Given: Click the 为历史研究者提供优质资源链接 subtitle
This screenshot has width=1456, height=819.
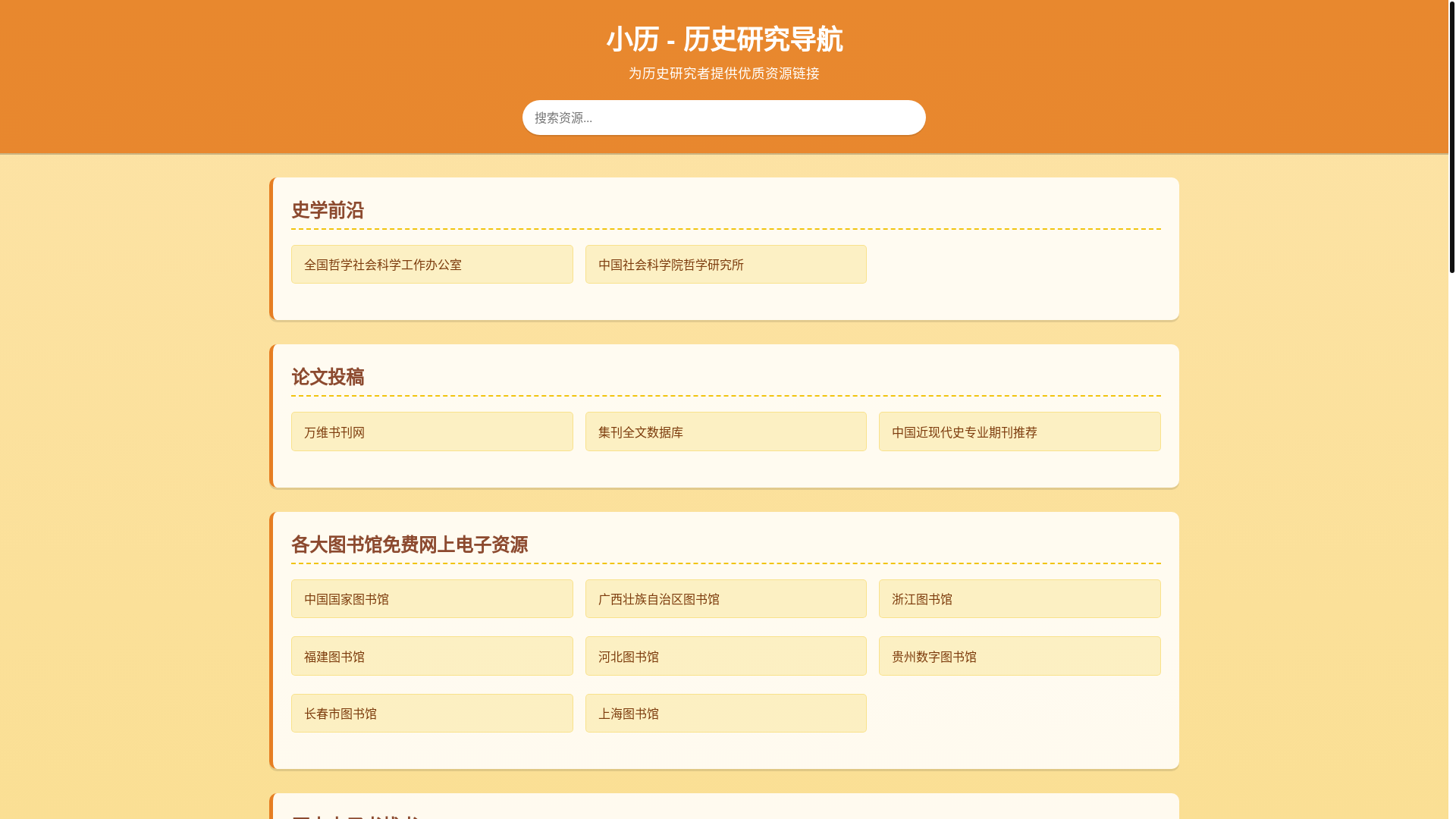Looking at the screenshot, I should pyautogui.click(x=724, y=74).
